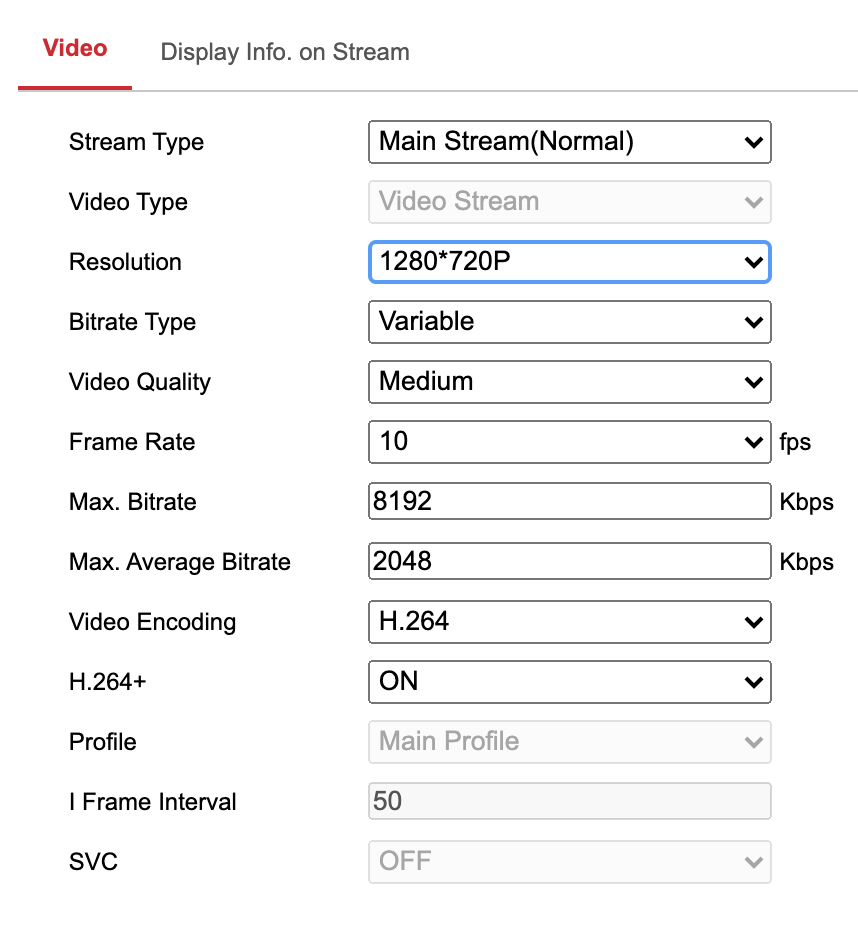Click the I Frame Interval label text
This screenshot has height=930, width=858.
click(x=153, y=802)
